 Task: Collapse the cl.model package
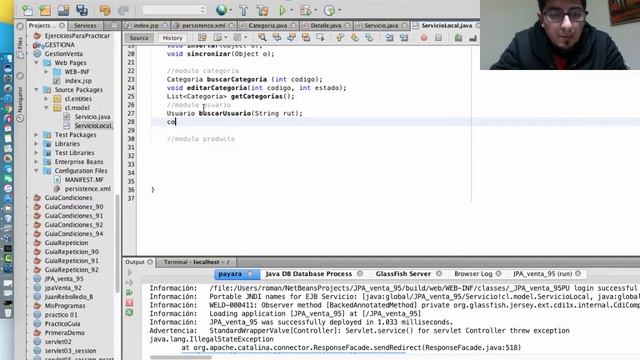[x=46, y=108]
